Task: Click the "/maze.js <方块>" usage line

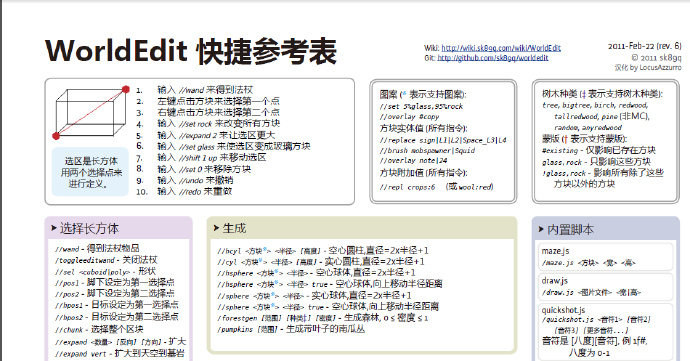Action: [589, 263]
